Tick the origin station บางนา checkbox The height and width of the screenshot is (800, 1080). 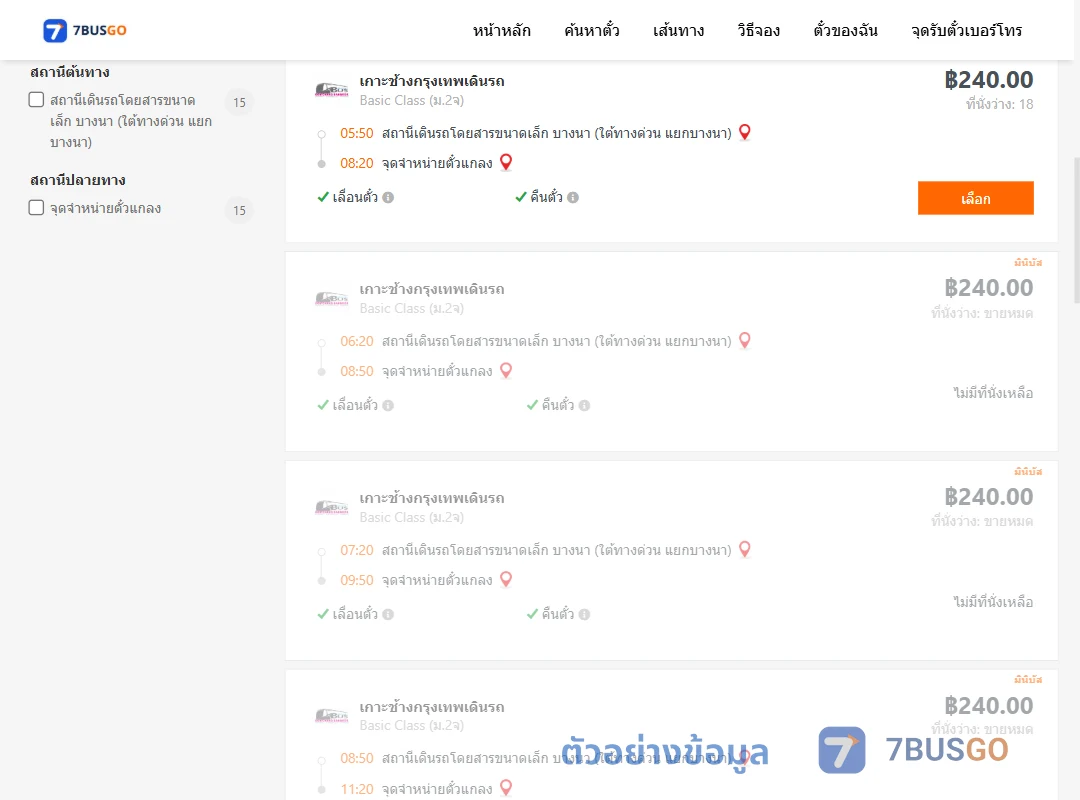37,99
